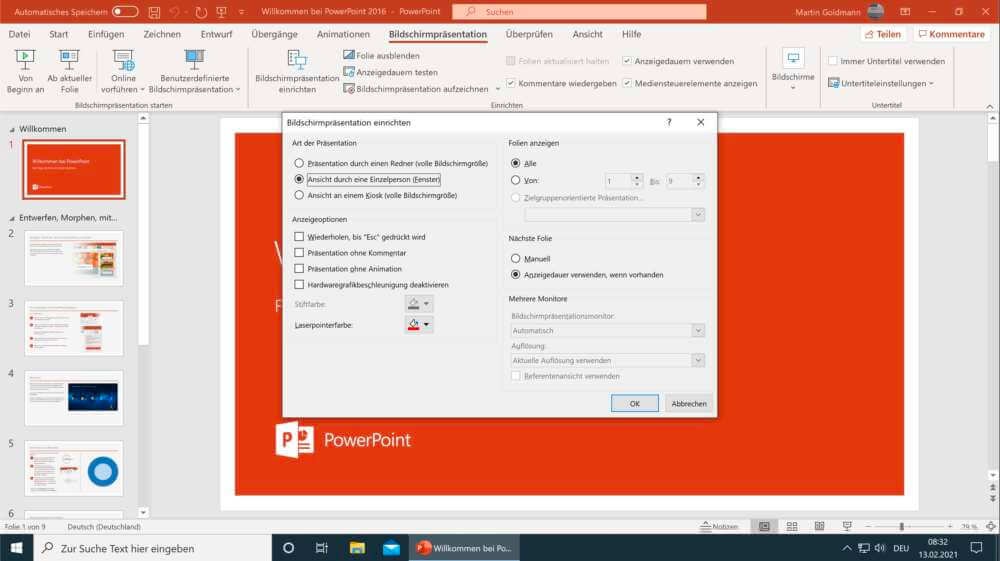1000x561 pixels.
Task: Click the Suchen search box
Action: point(579,11)
